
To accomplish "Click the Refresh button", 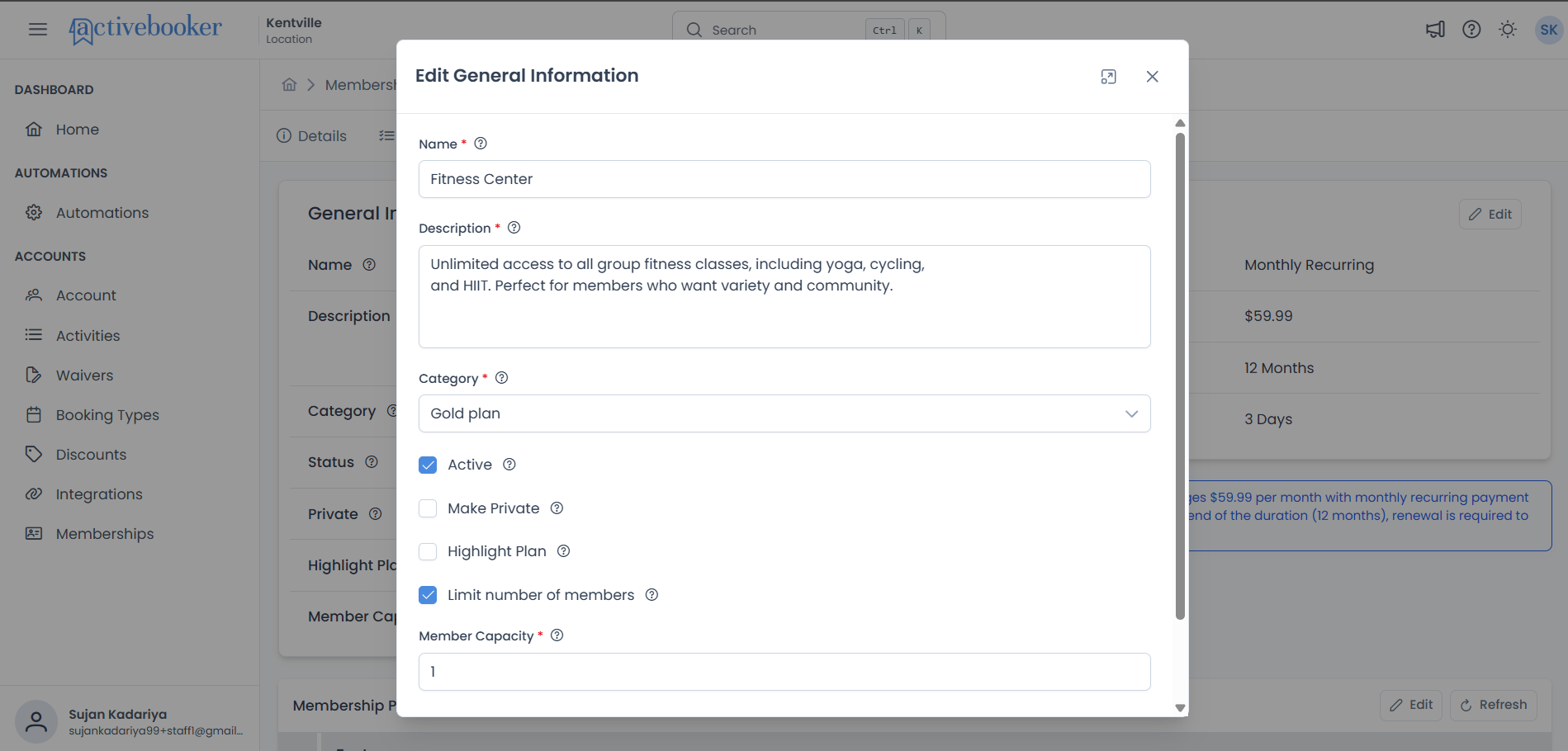I will tap(1493, 705).
